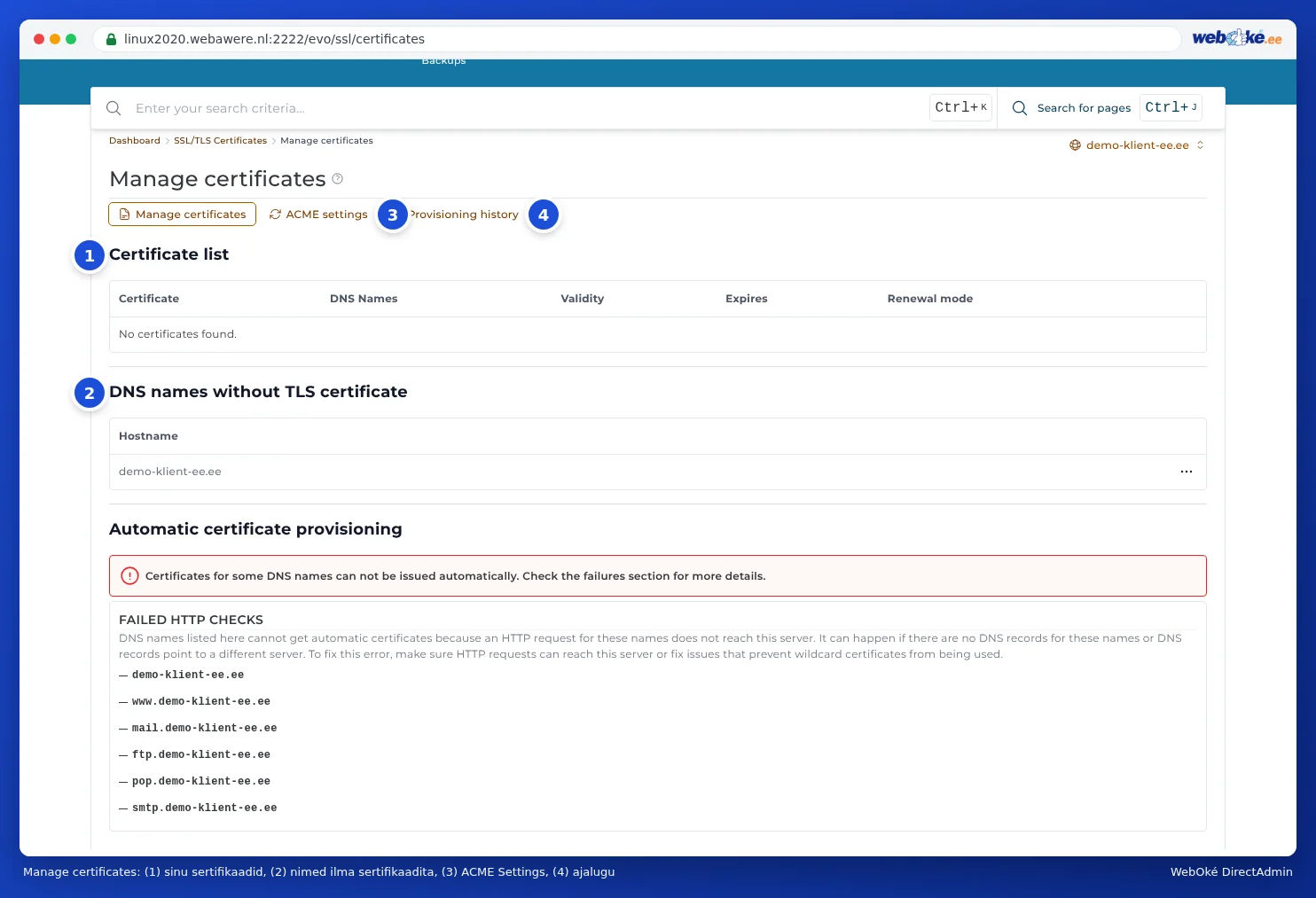
Task: Click the No certificates found message
Action: [x=177, y=334]
